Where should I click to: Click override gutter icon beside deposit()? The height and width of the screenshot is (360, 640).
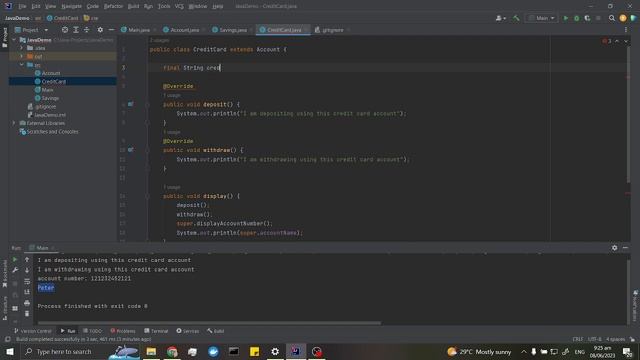pyautogui.click(x=131, y=104)
